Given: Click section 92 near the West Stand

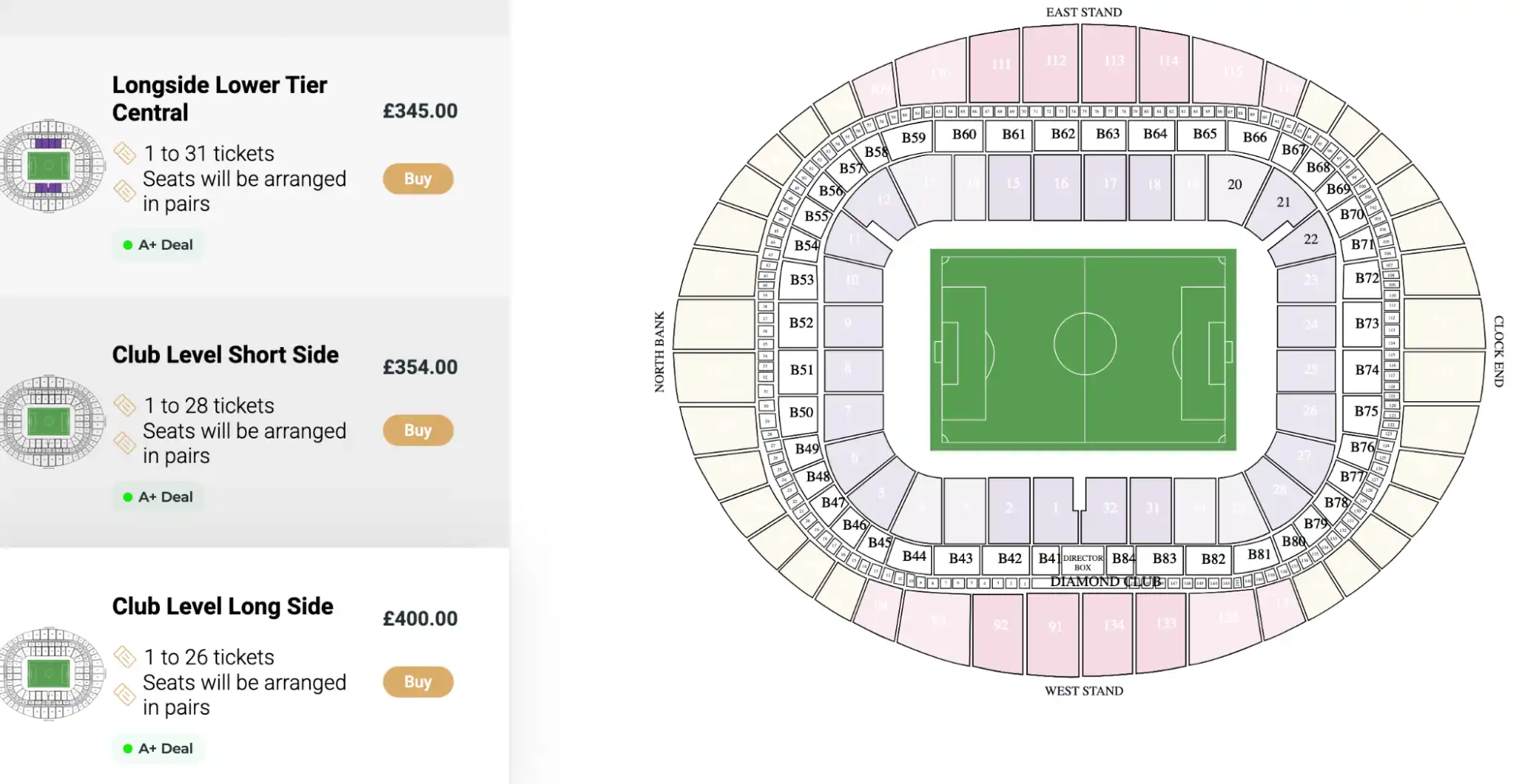Looking at the screenshot, I should pyautogui.click(x=1000, y=626).
